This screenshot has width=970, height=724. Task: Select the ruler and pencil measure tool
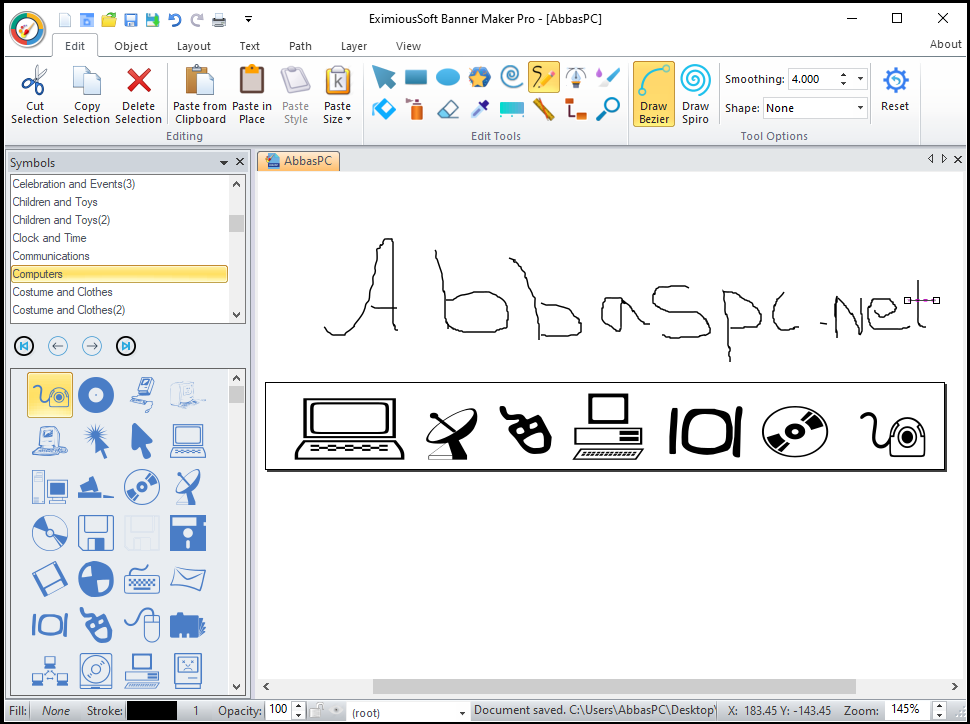coord(544,110)
